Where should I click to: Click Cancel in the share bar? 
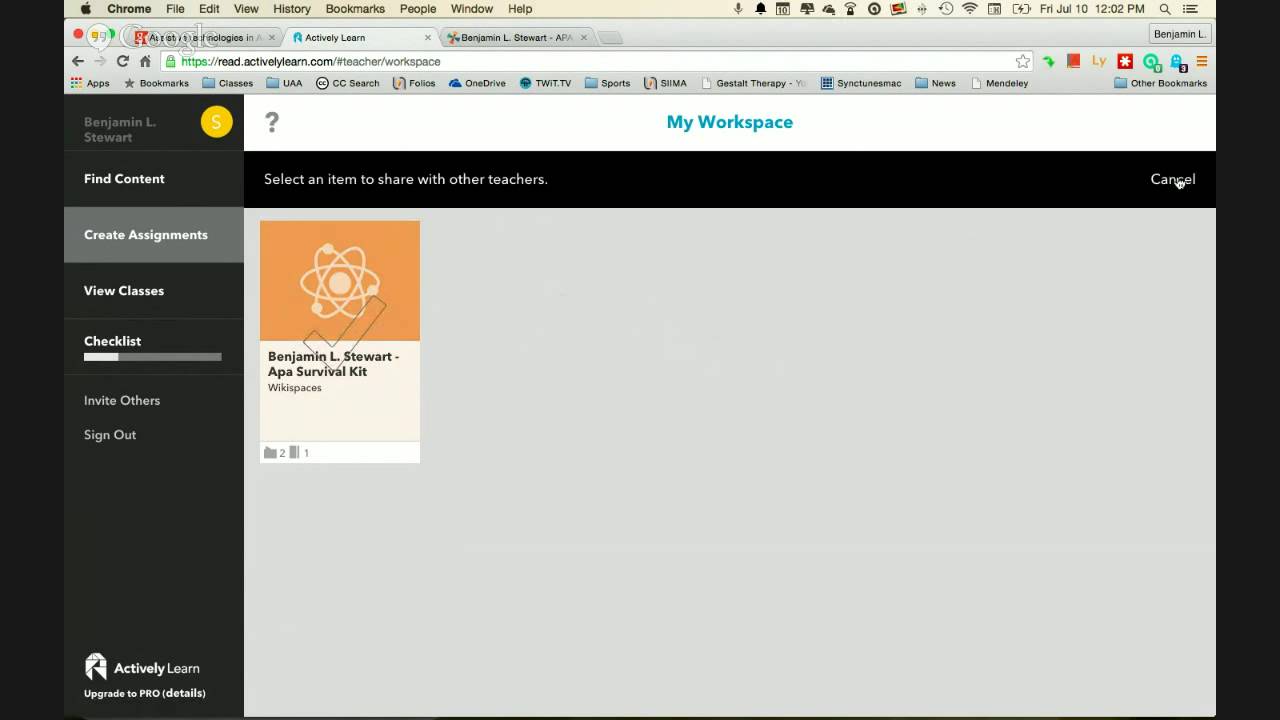tap(1172, 179)
